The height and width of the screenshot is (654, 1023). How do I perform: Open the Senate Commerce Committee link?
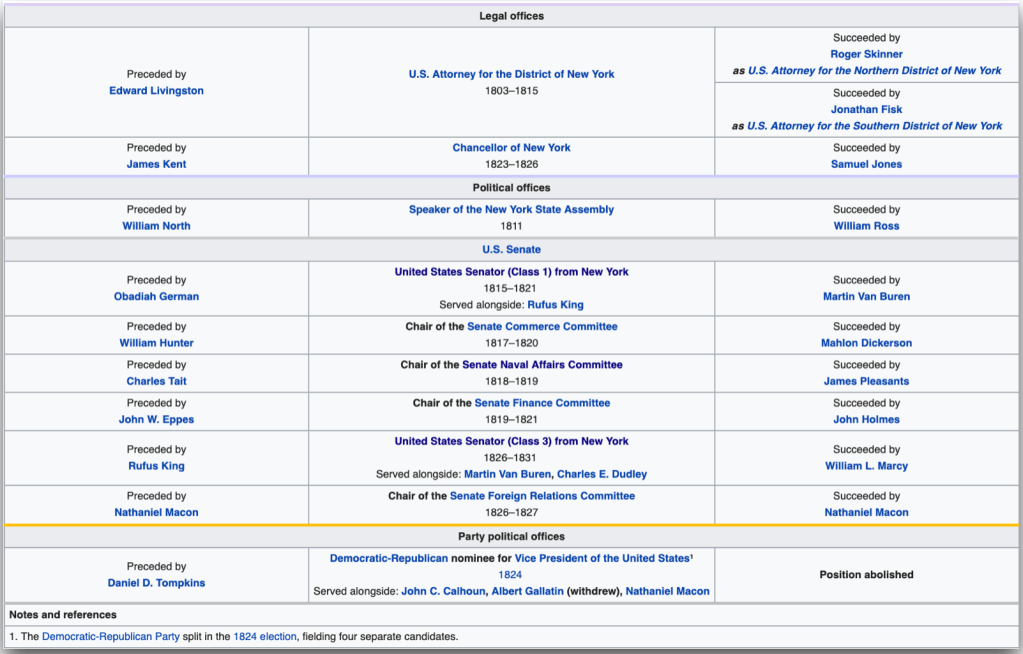tap(542, 326)
